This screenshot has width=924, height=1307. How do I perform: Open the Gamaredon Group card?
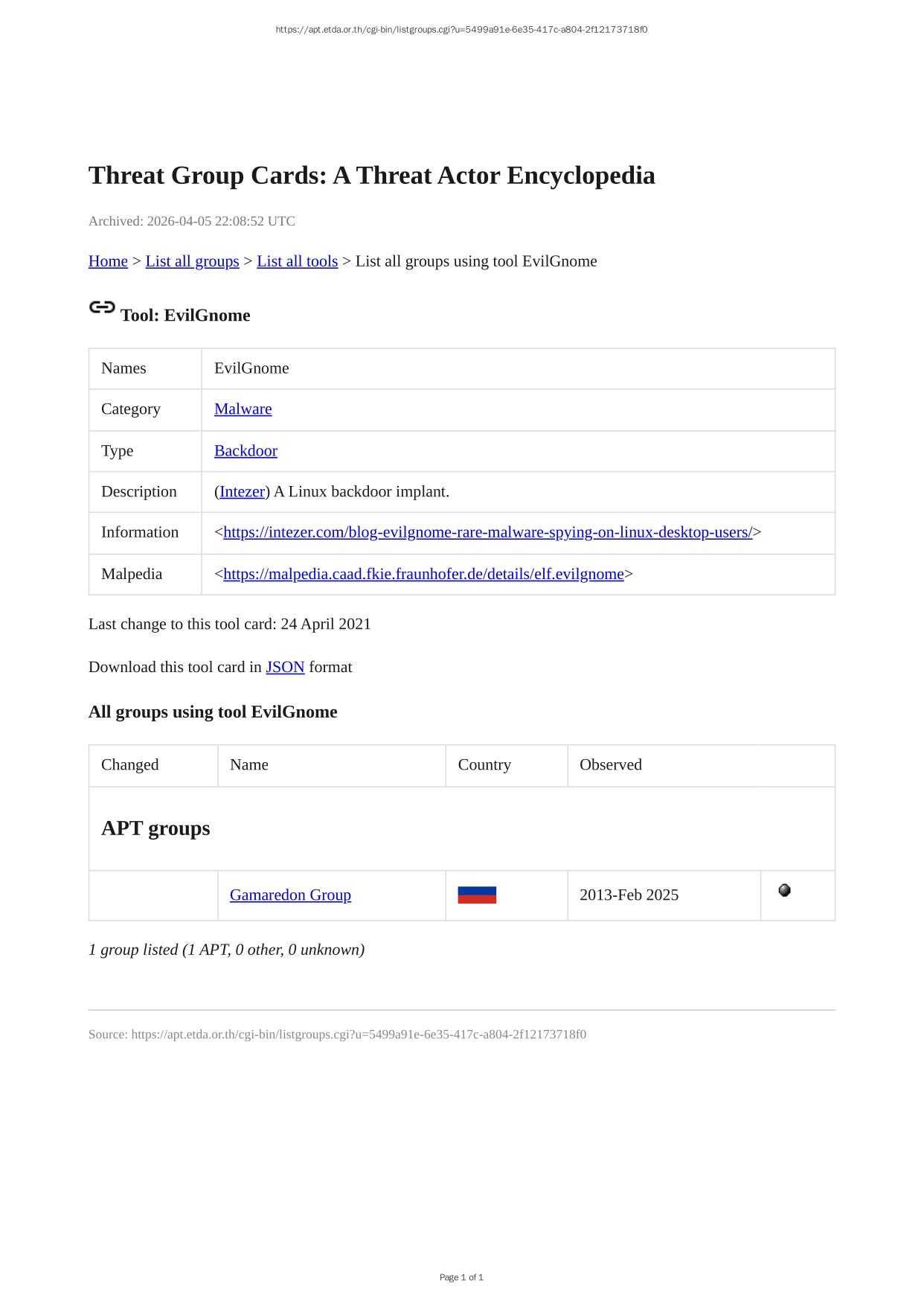tap(290, 895)
